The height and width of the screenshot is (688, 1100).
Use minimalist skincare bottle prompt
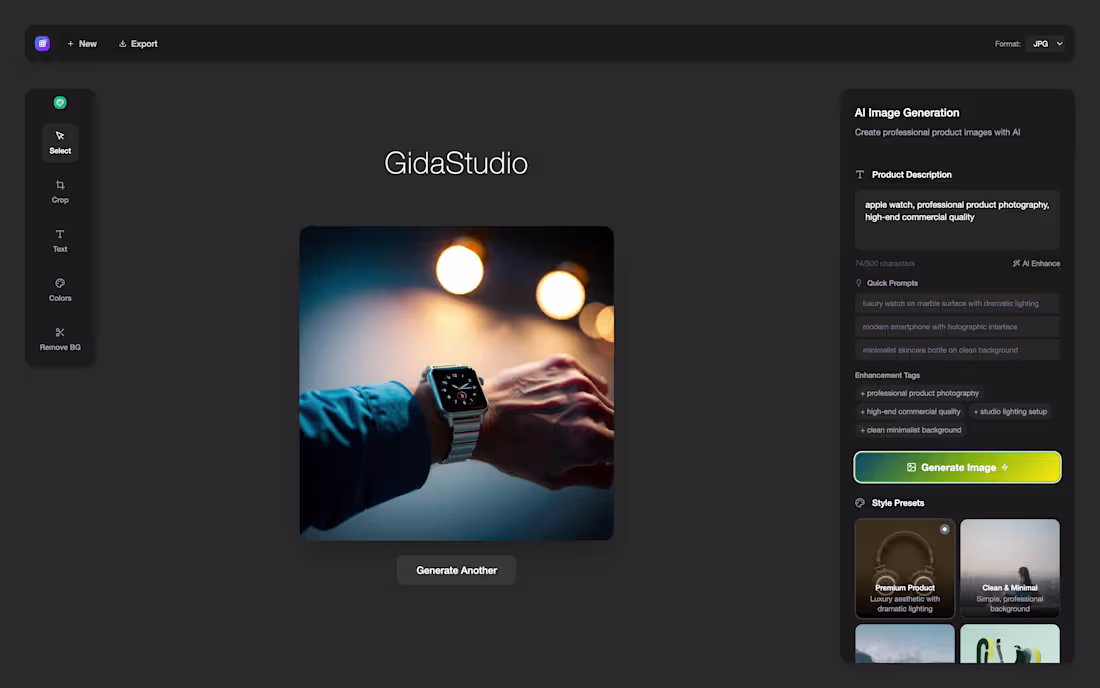click(957, 350)
